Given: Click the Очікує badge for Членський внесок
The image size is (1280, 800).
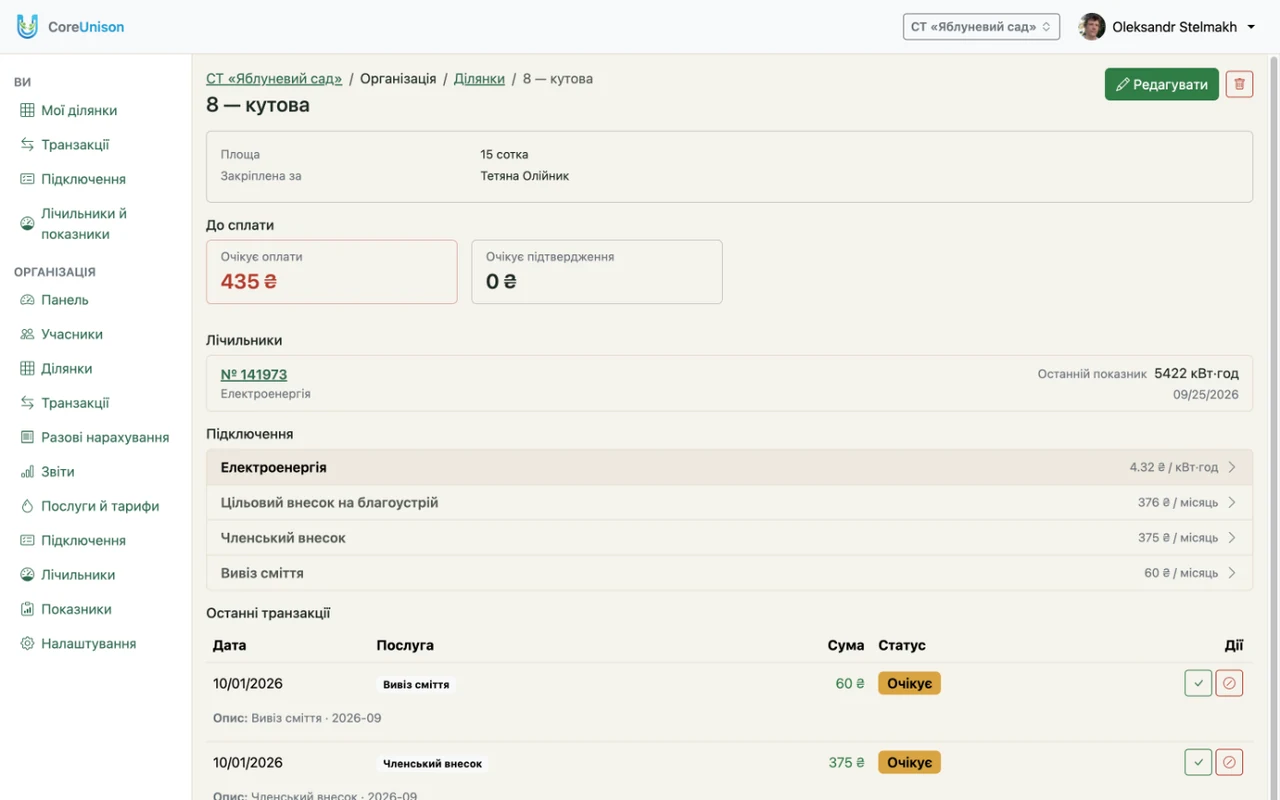Looking at the screenshot, I should 909,762.
